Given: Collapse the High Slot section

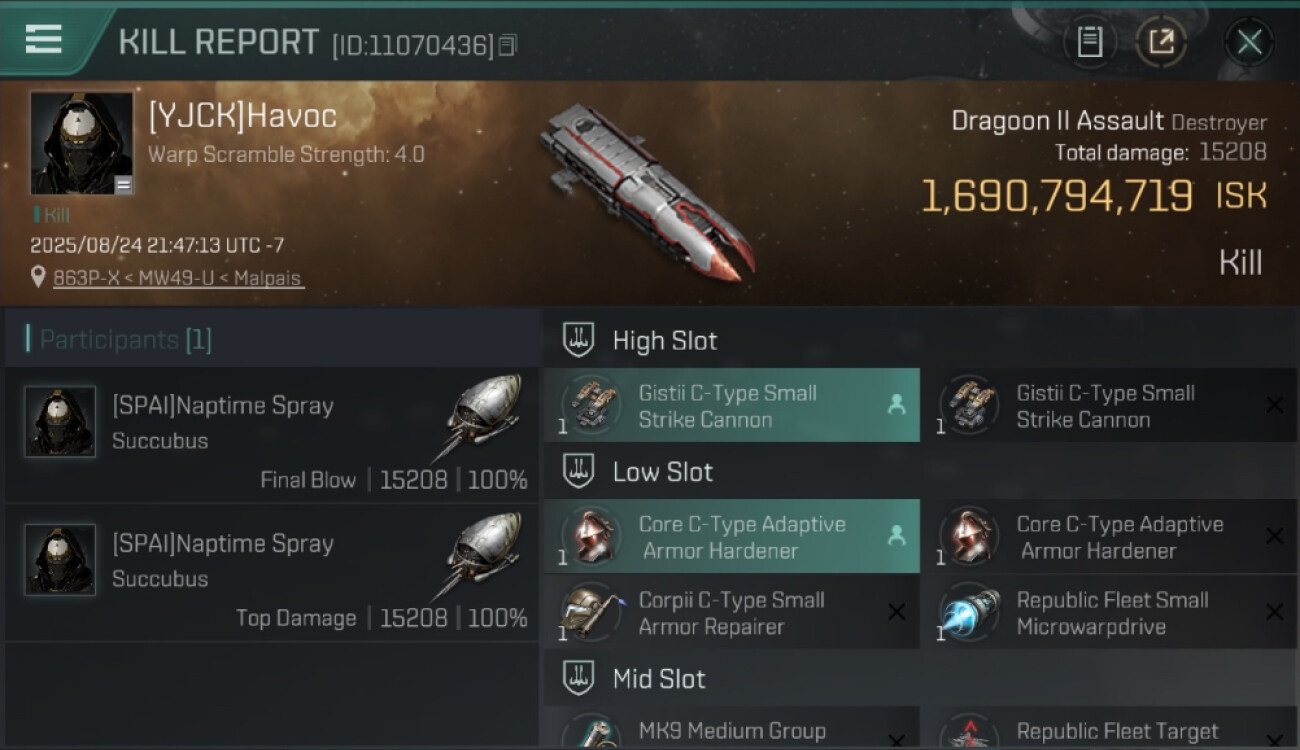Looking at the screenshot, I should [920, 340].
